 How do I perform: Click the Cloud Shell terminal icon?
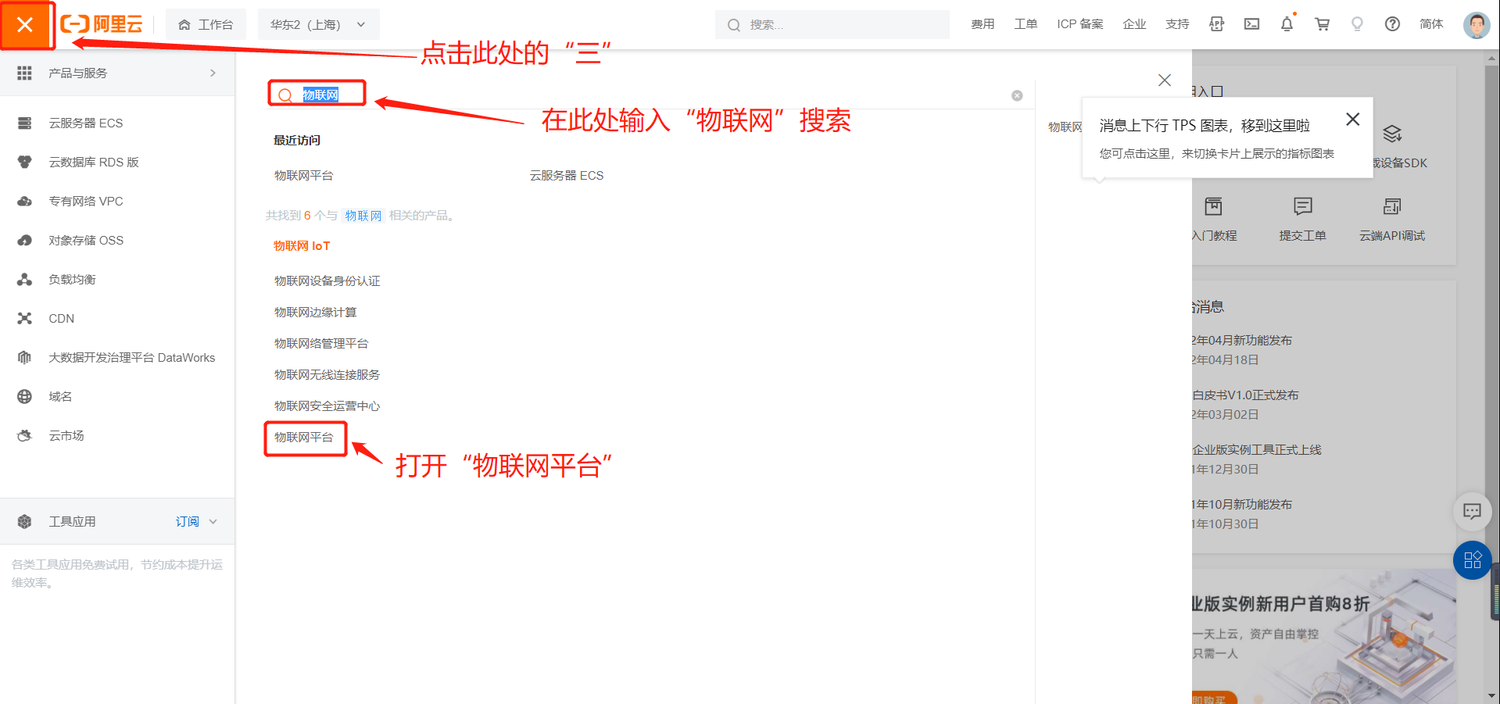(x=1251, y=24)
